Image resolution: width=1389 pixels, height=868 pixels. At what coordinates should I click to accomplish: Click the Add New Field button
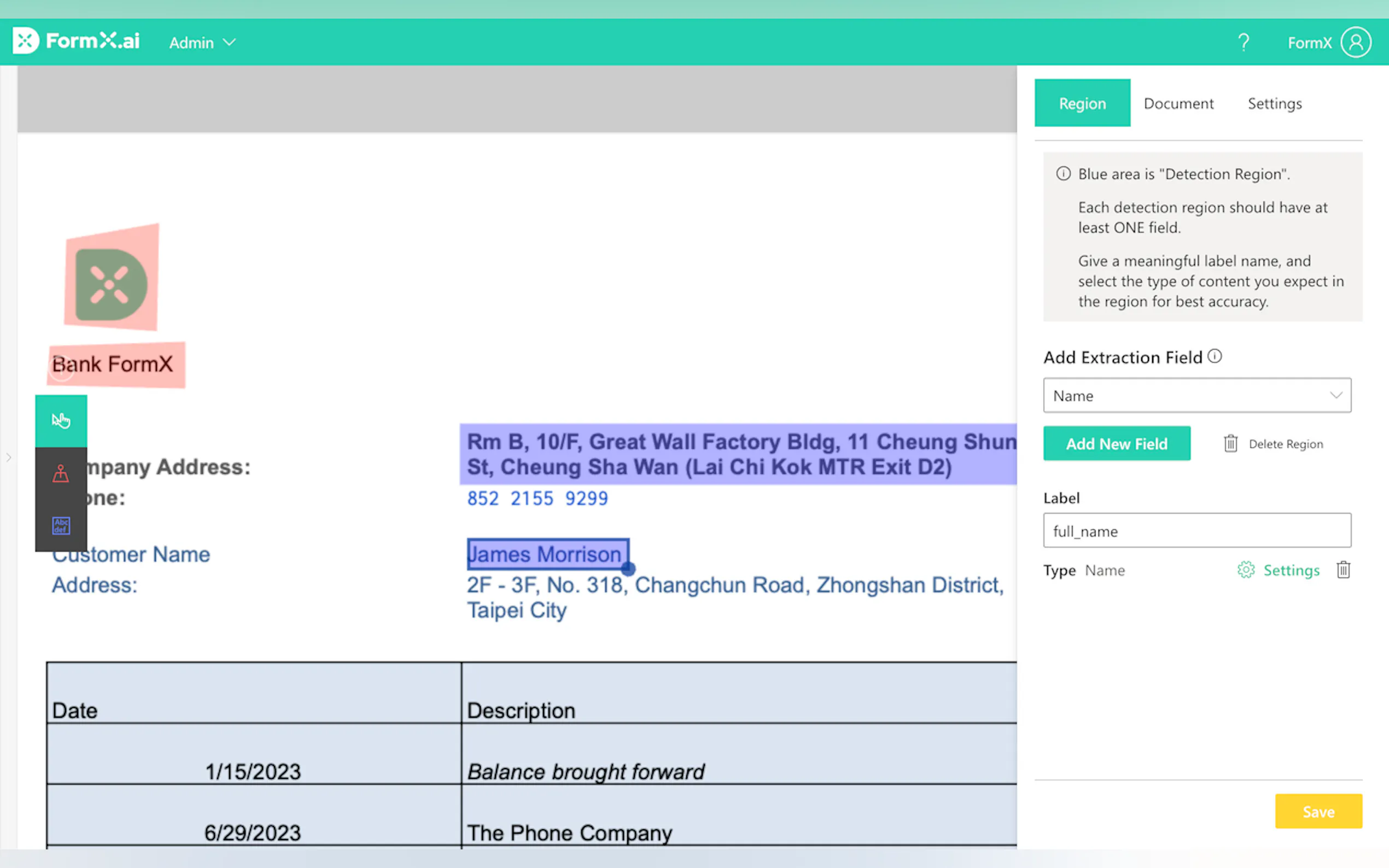pyautogui.click(x=1116, y=443)
